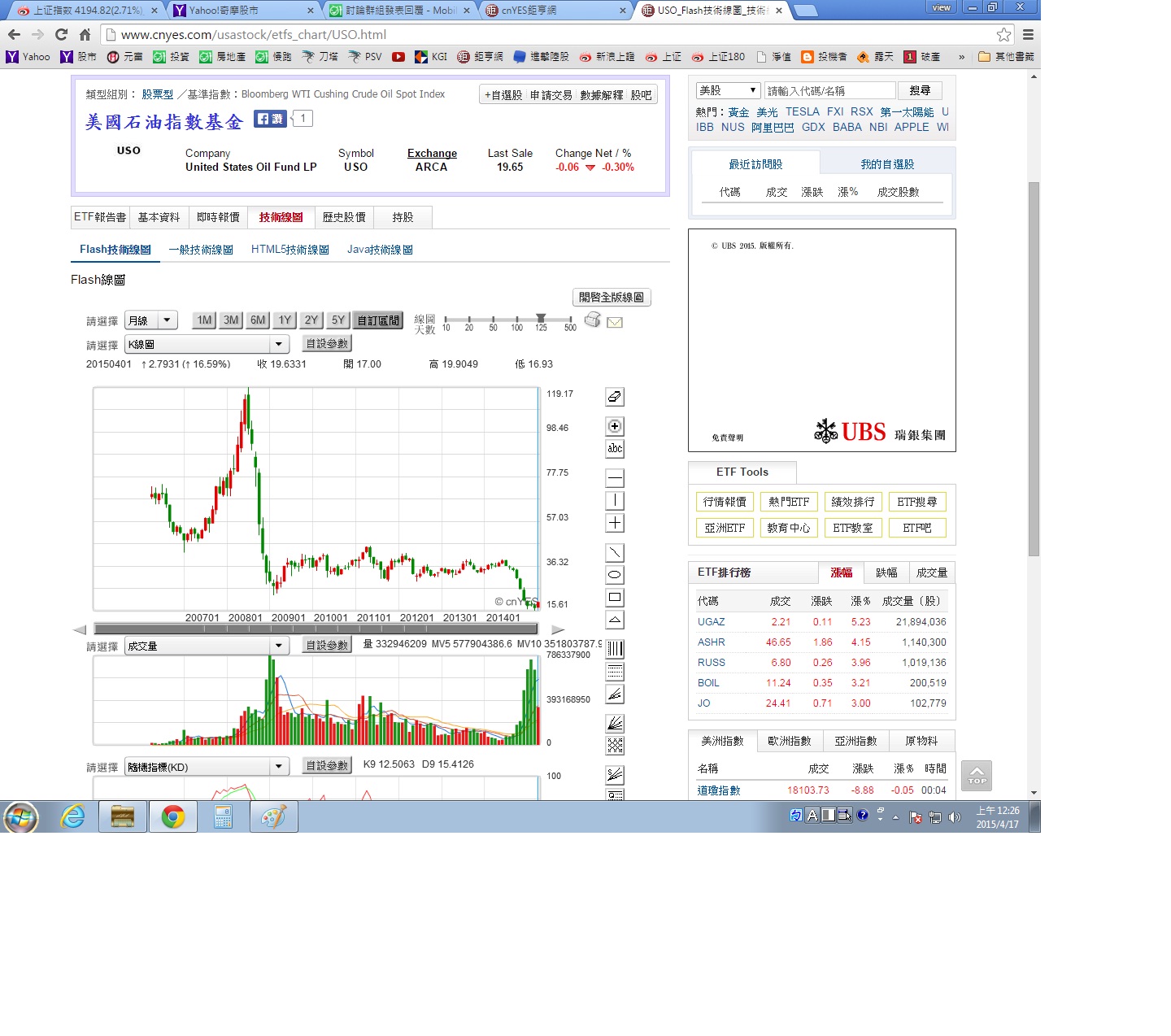Screen dimensions: 1171x1036
Task: Select the speed resistance lines tool
Action: (615, 774)
